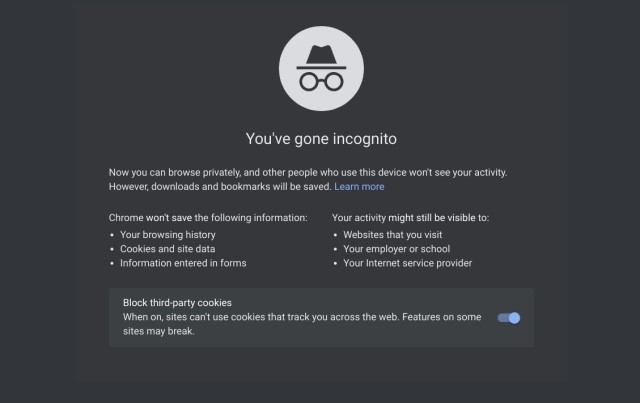Click the "When on, sites can't use cookies" text
The width and height of the screenshot is (640, 403).
tap(300, 317)
